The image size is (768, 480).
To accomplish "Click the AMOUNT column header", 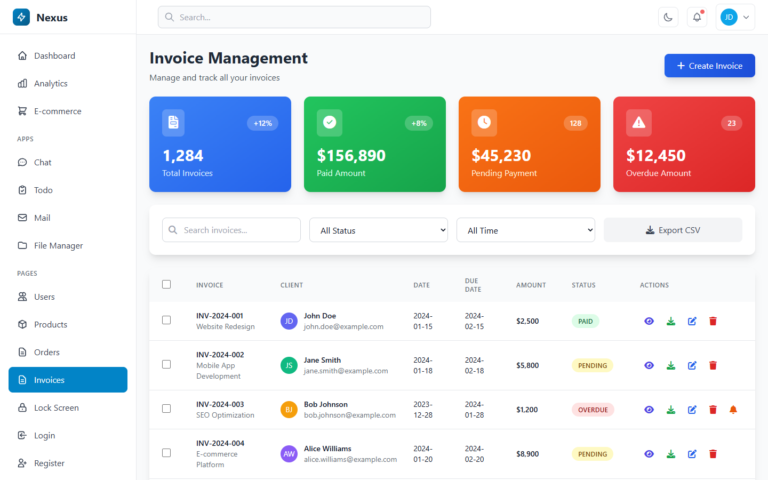I will tap(531, 285).
